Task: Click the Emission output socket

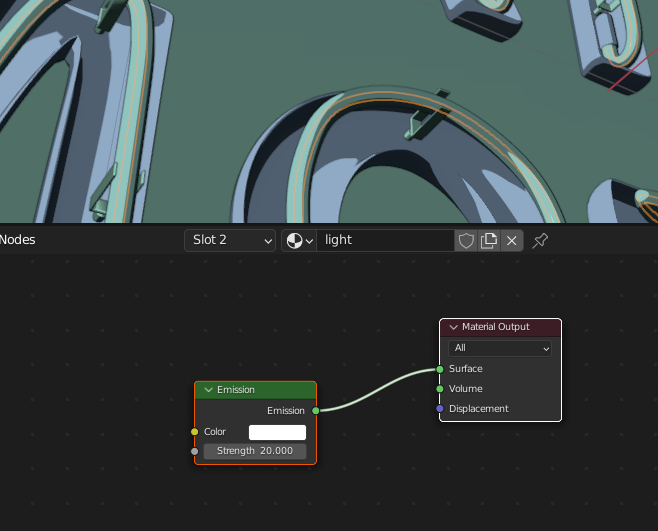Action: click(x=316, y=410)
